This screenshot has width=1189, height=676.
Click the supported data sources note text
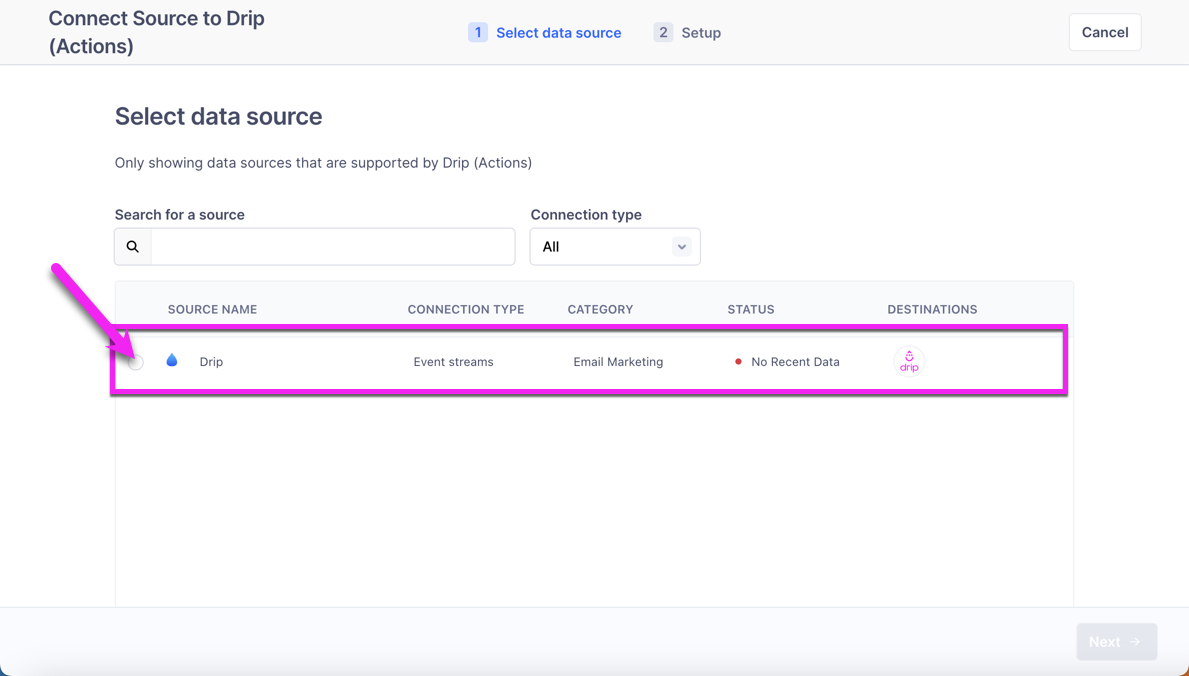click(x=323, y=163)
